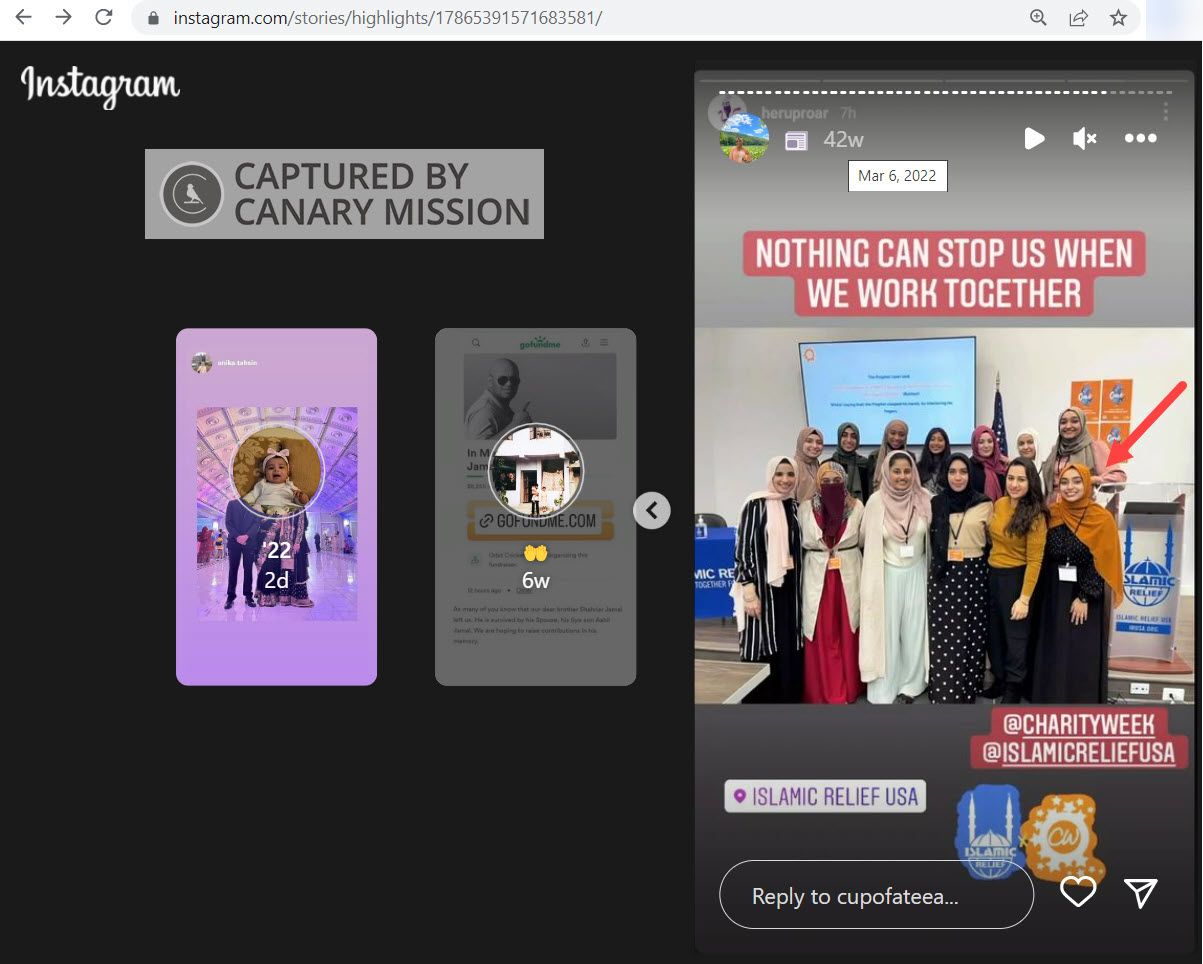The image size is (1203, 964).
Task: Open the ISLAMIC RELIEF USA location sticker
Action: pyautogui.click(x=825, y=797)
